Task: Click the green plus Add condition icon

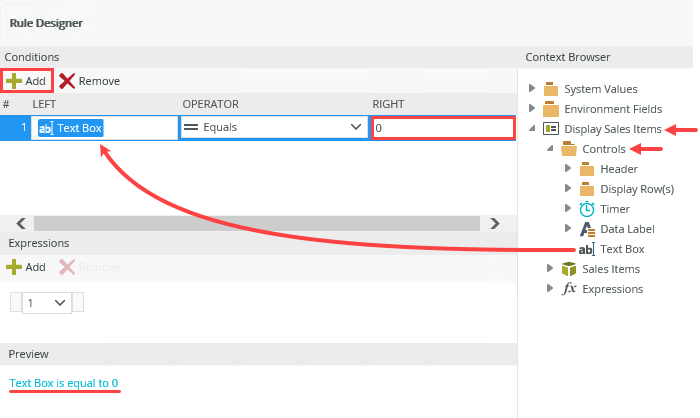Action: [x=14, y=80]
